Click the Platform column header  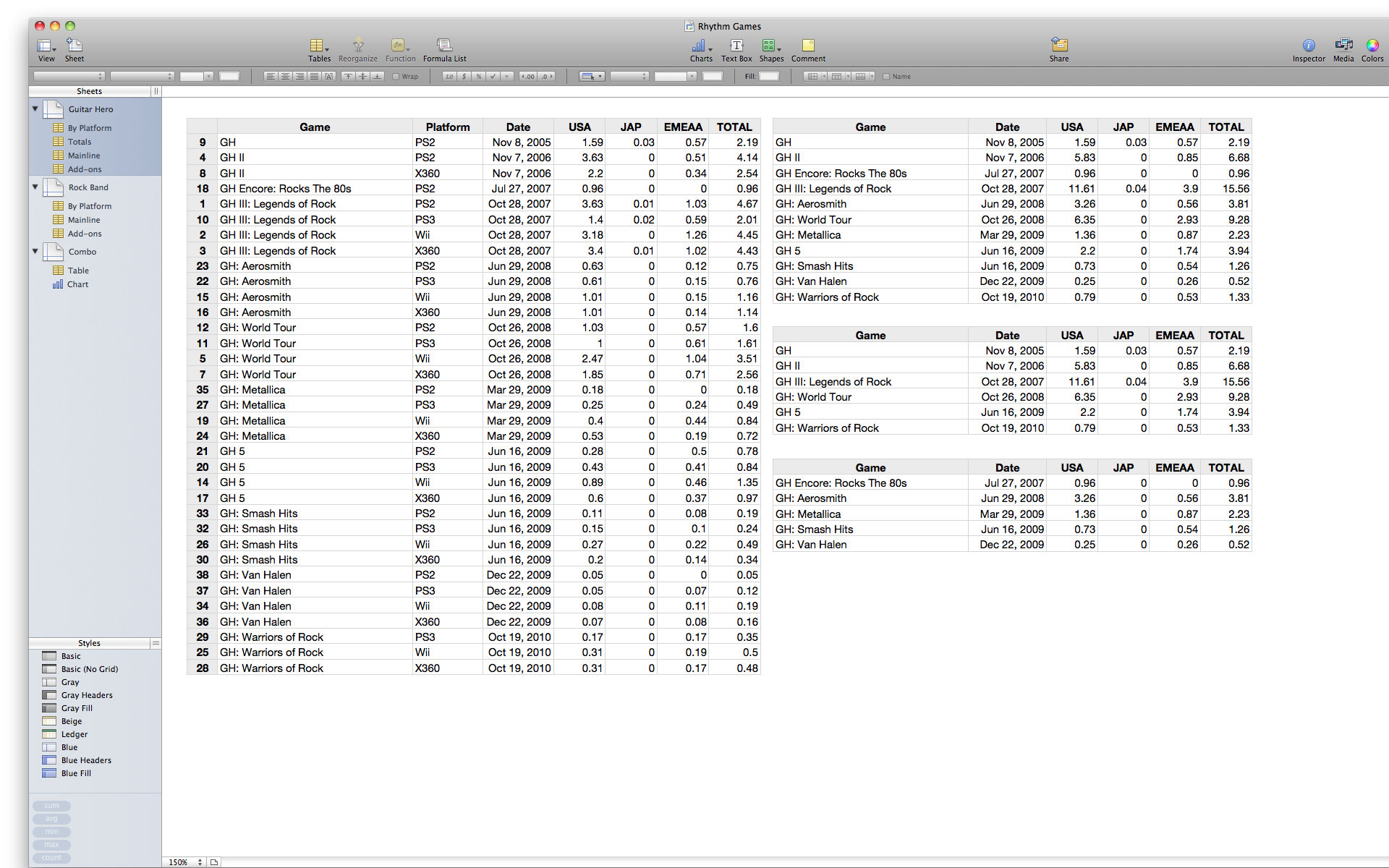448,127
